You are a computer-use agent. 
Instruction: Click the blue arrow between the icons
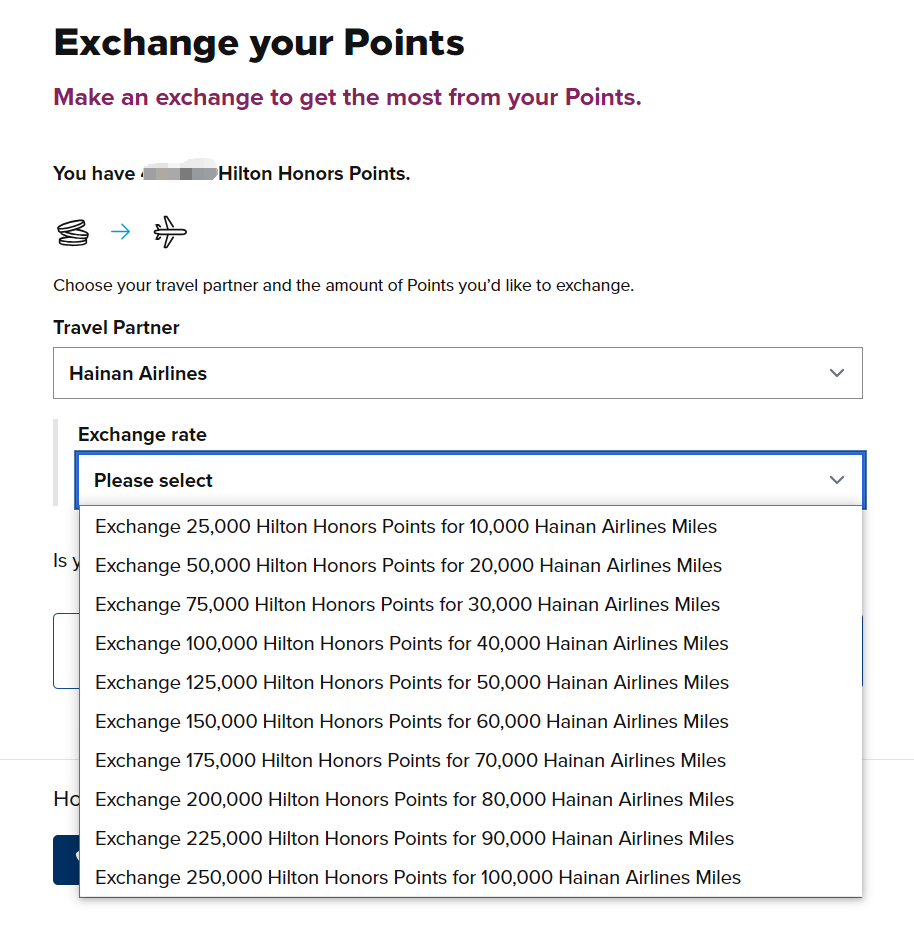coord(121,232)
